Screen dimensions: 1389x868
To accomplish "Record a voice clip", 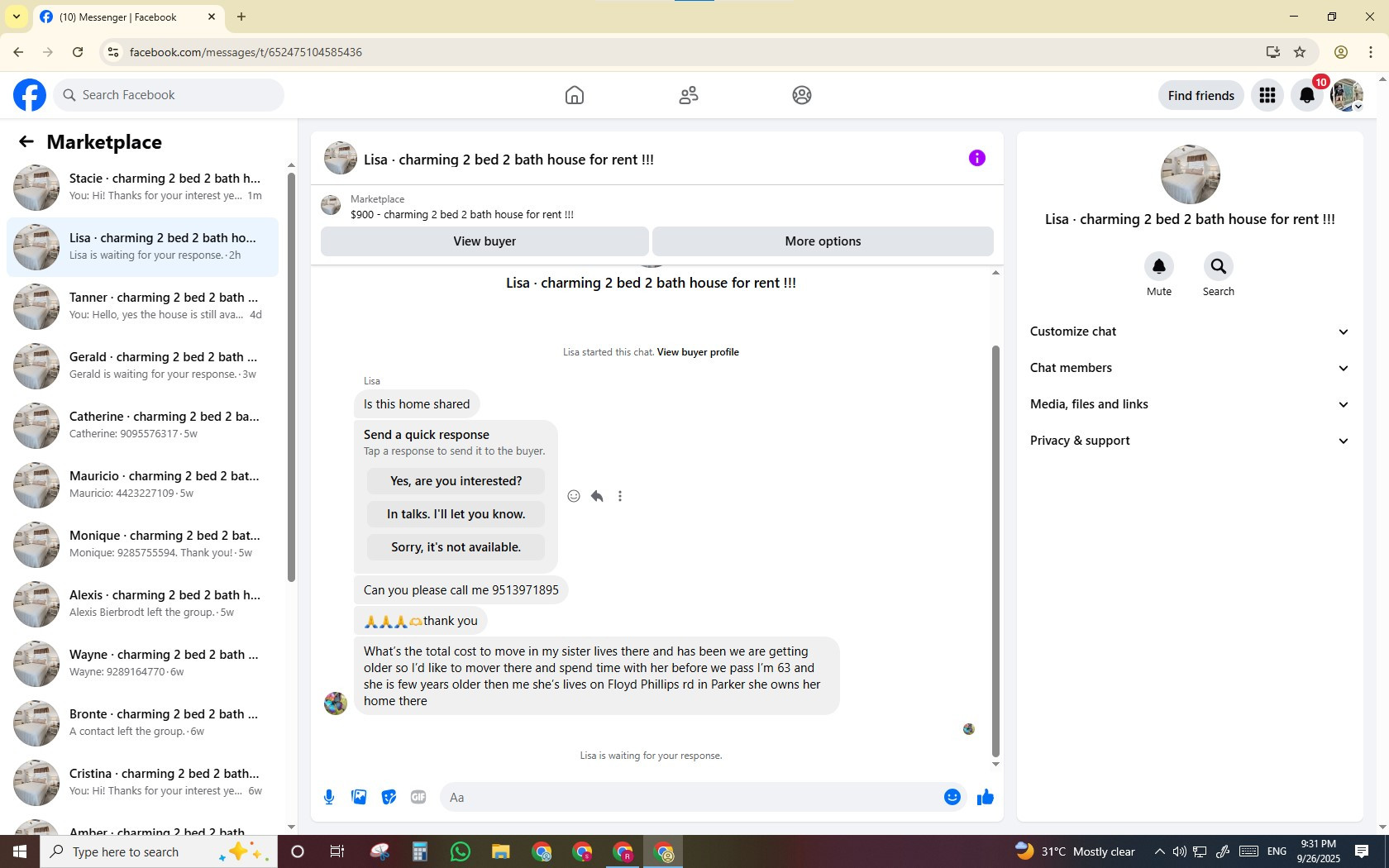I will [329, 797].
